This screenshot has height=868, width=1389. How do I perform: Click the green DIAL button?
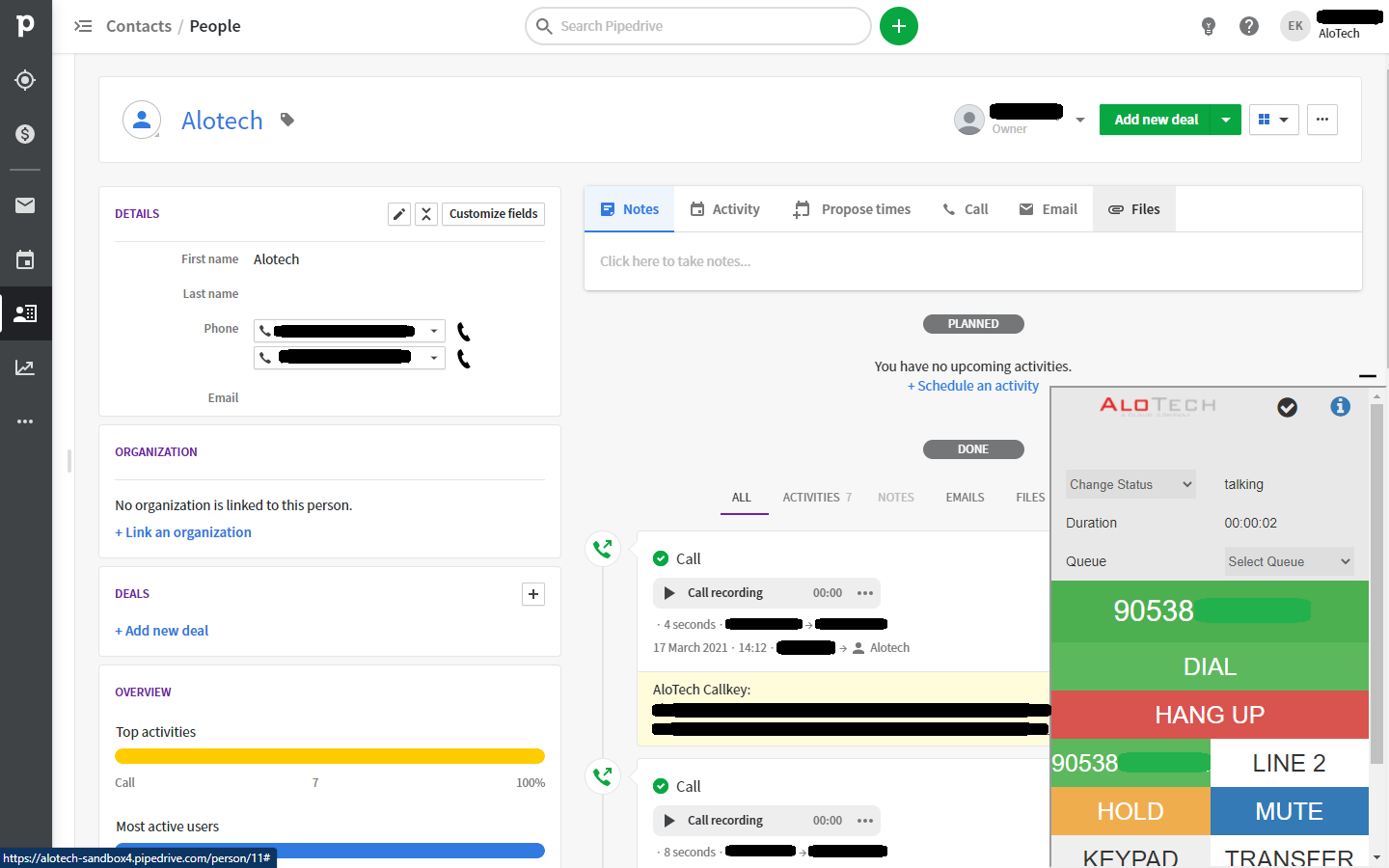[x=1210, y=666]
